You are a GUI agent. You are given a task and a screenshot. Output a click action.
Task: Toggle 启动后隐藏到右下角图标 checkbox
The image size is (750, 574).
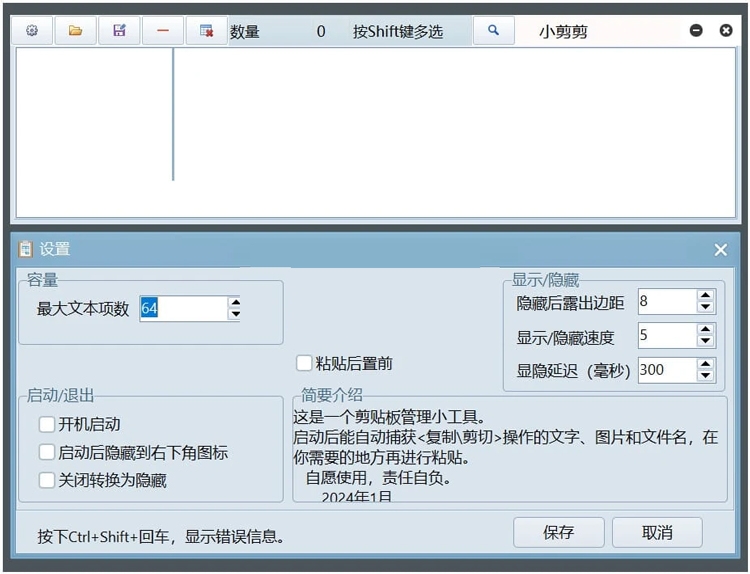(x=47, y=453)
